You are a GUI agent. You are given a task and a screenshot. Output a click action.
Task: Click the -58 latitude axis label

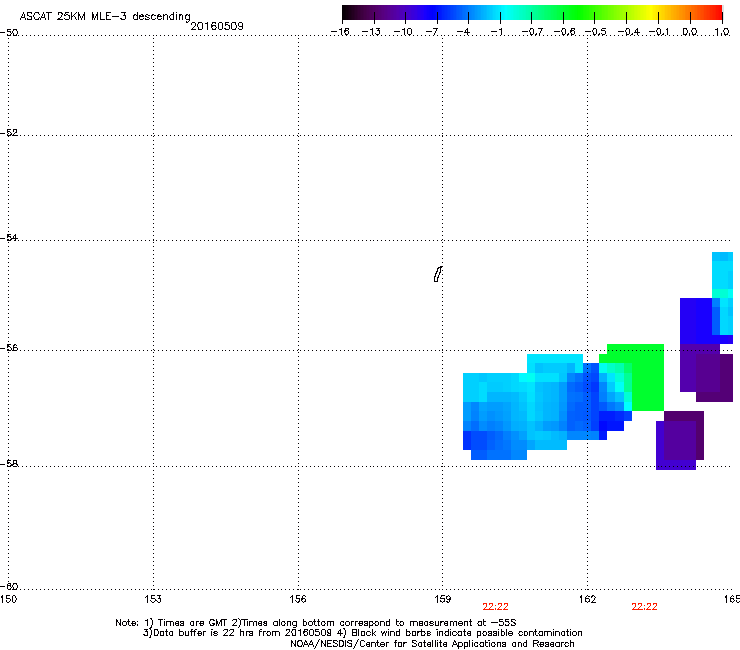9,464
